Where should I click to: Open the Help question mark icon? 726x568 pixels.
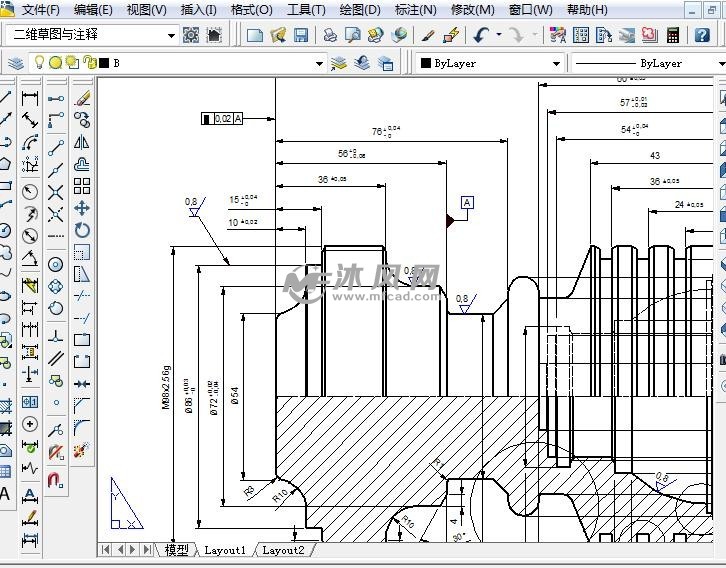point(702,35)
